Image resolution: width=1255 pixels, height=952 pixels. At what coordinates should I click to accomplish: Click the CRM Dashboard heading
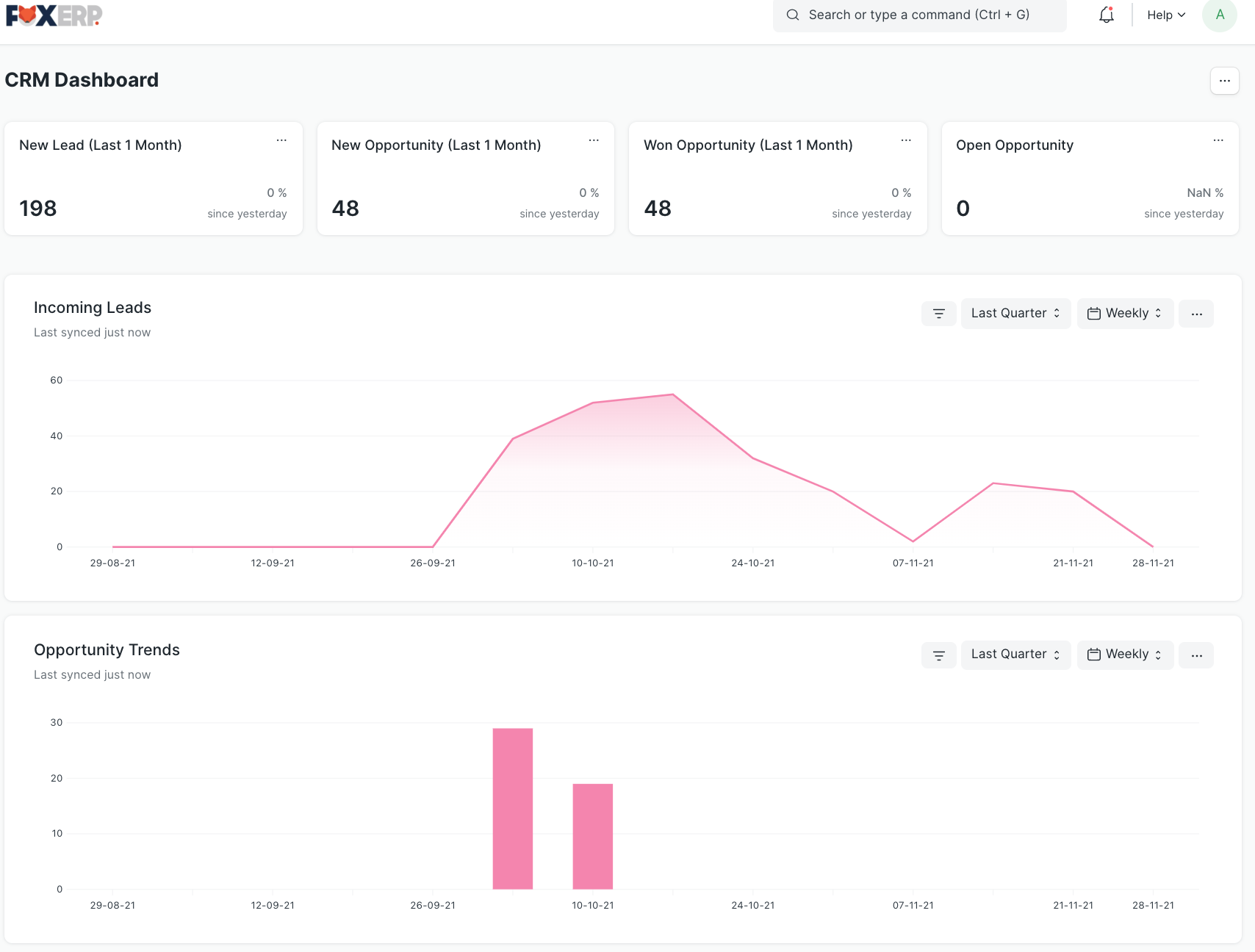tap(82, 80)
